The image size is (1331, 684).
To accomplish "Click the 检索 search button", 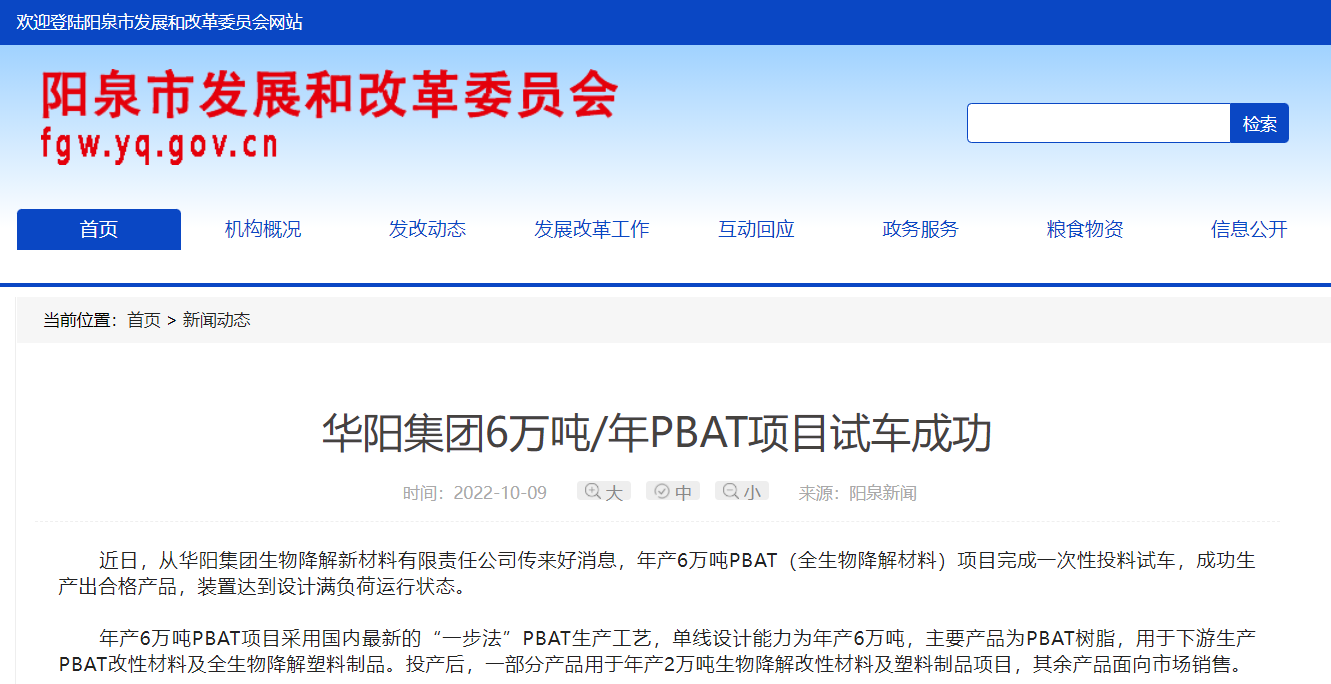I will 1260,122.
